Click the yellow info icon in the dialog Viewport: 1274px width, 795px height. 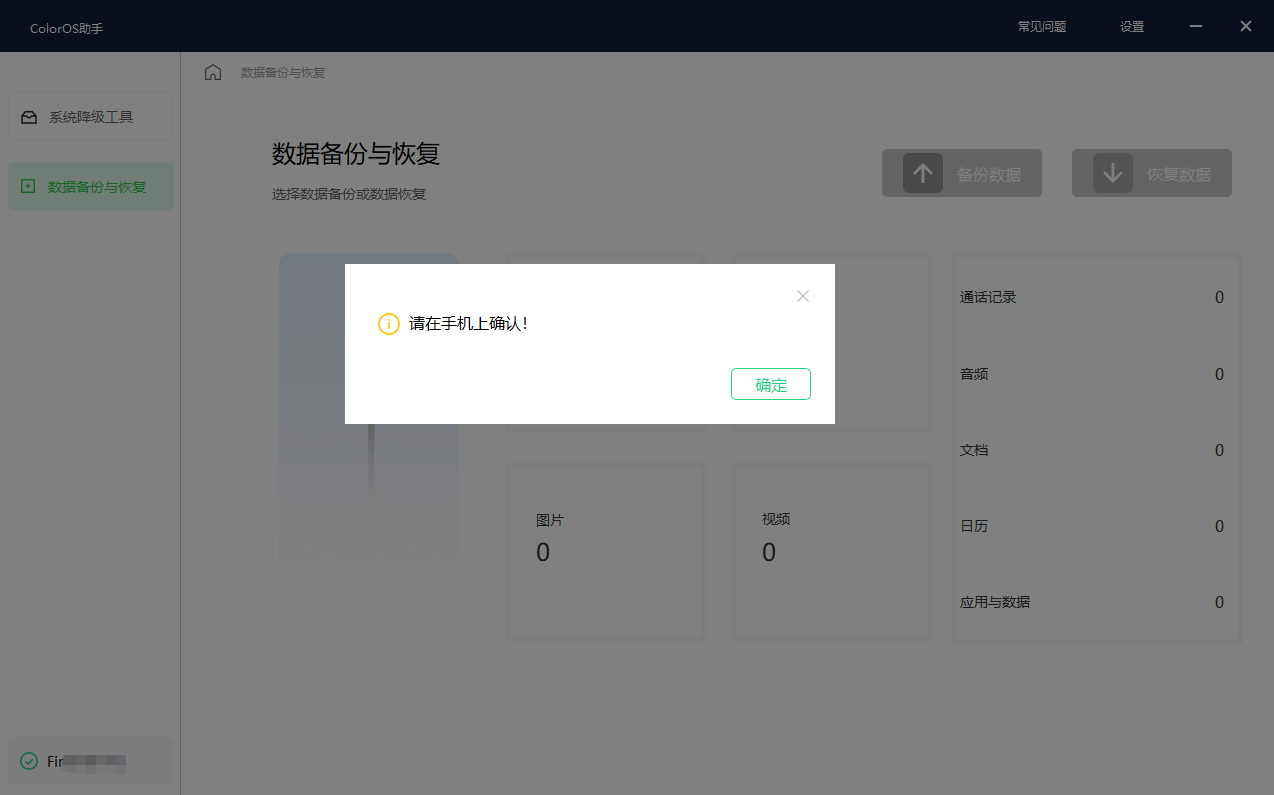389,324
